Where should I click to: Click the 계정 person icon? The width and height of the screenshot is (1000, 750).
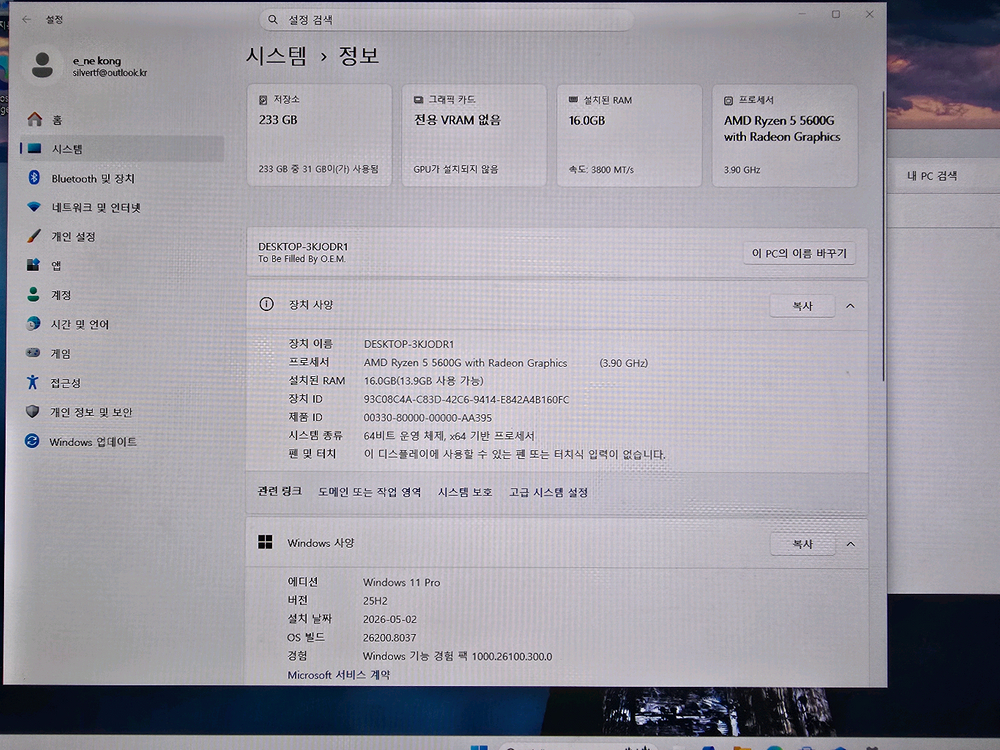pos(33,294)
